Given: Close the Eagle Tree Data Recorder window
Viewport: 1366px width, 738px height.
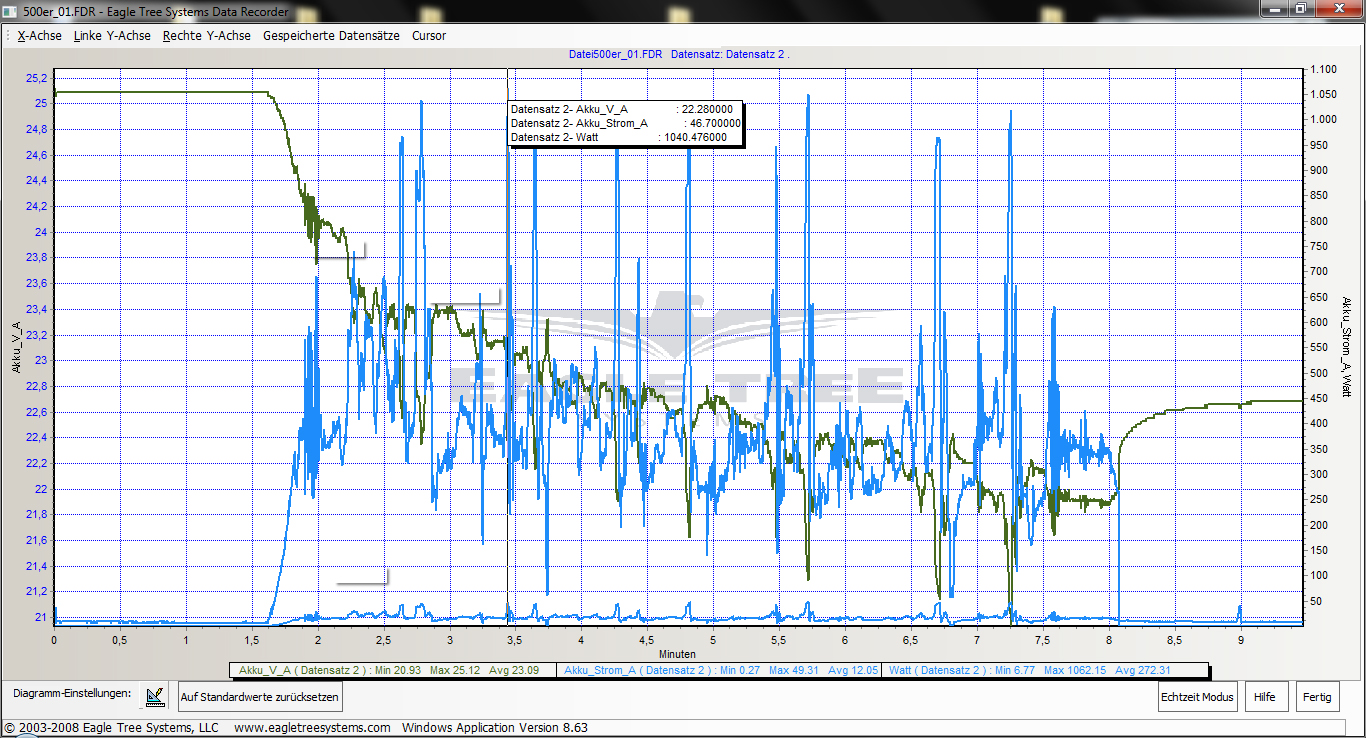Looking at the screenshot, I should click(x=1336, y=8).
